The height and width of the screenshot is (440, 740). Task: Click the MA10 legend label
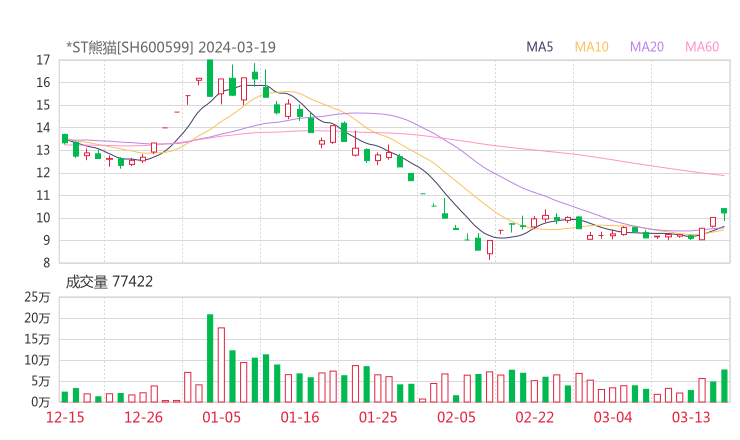(591, 47)
